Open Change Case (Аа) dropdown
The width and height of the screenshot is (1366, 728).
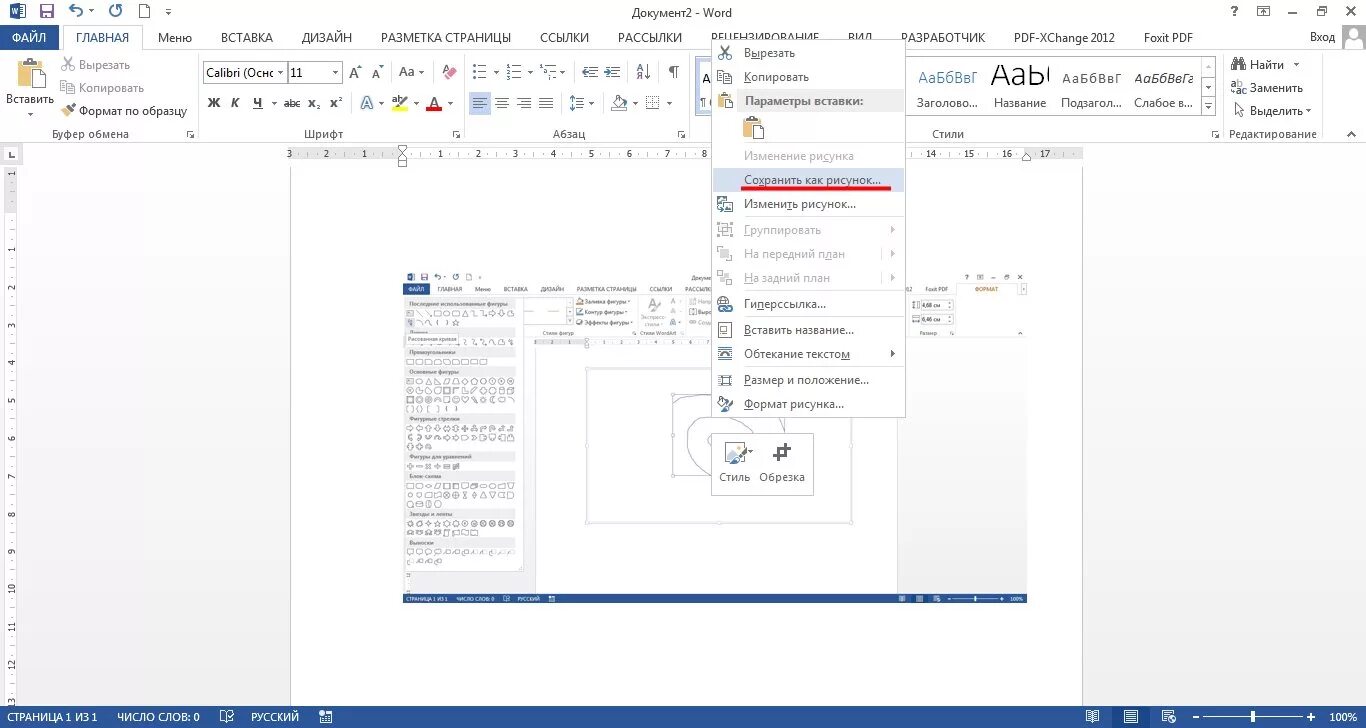(x=412, y=72)
